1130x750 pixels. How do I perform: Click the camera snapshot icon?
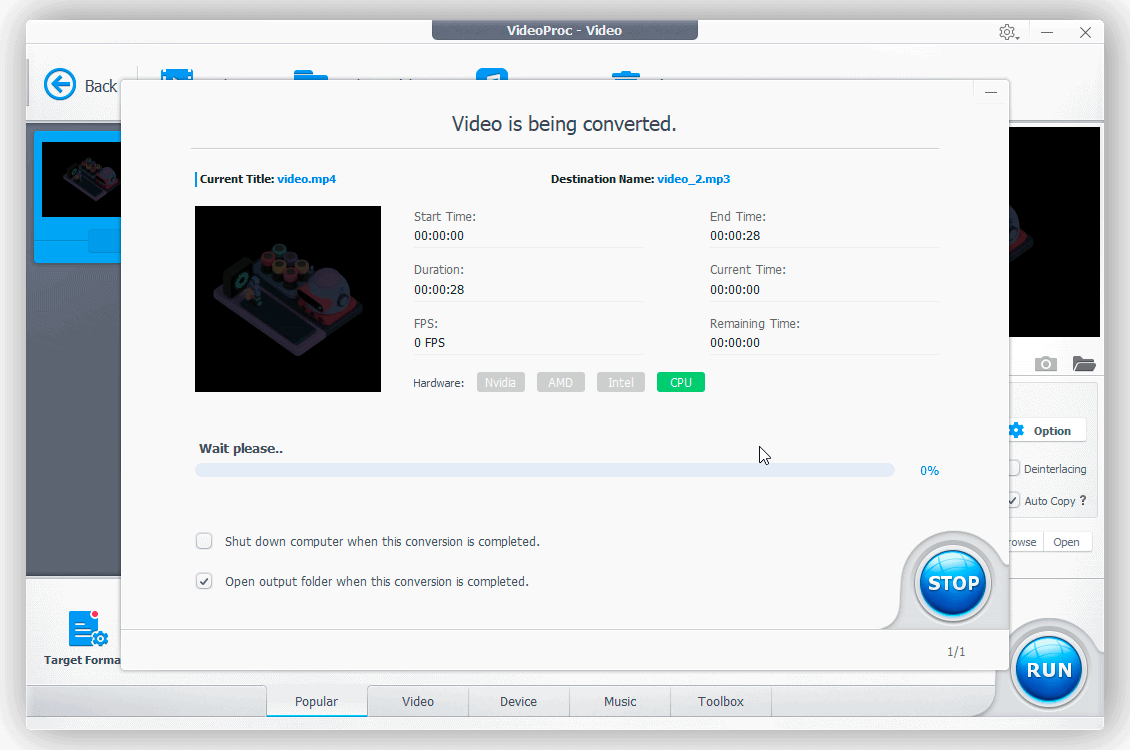pos(1046,364)
